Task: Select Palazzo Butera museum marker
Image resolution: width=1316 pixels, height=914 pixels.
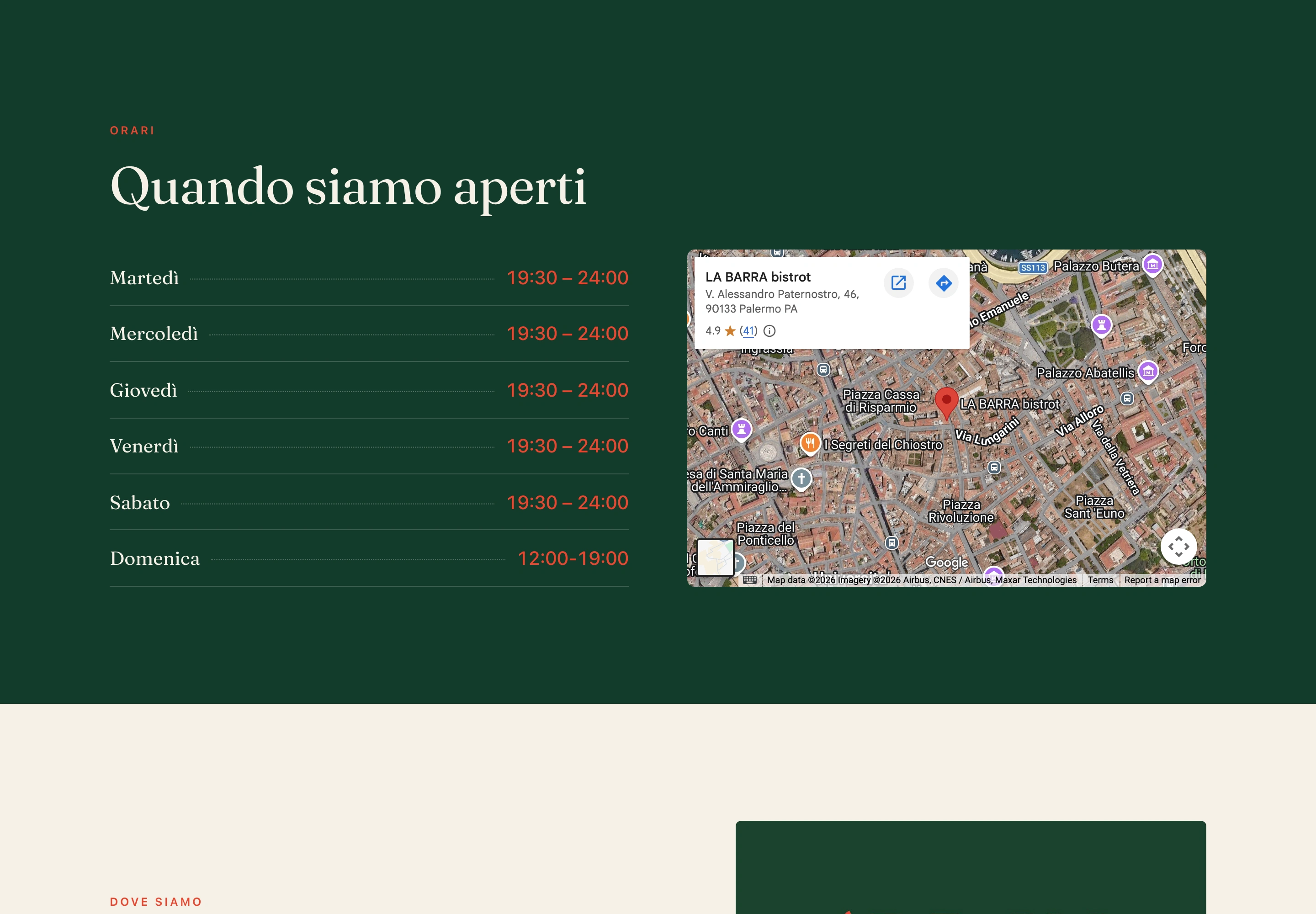Action: [x=1152, y=265]
